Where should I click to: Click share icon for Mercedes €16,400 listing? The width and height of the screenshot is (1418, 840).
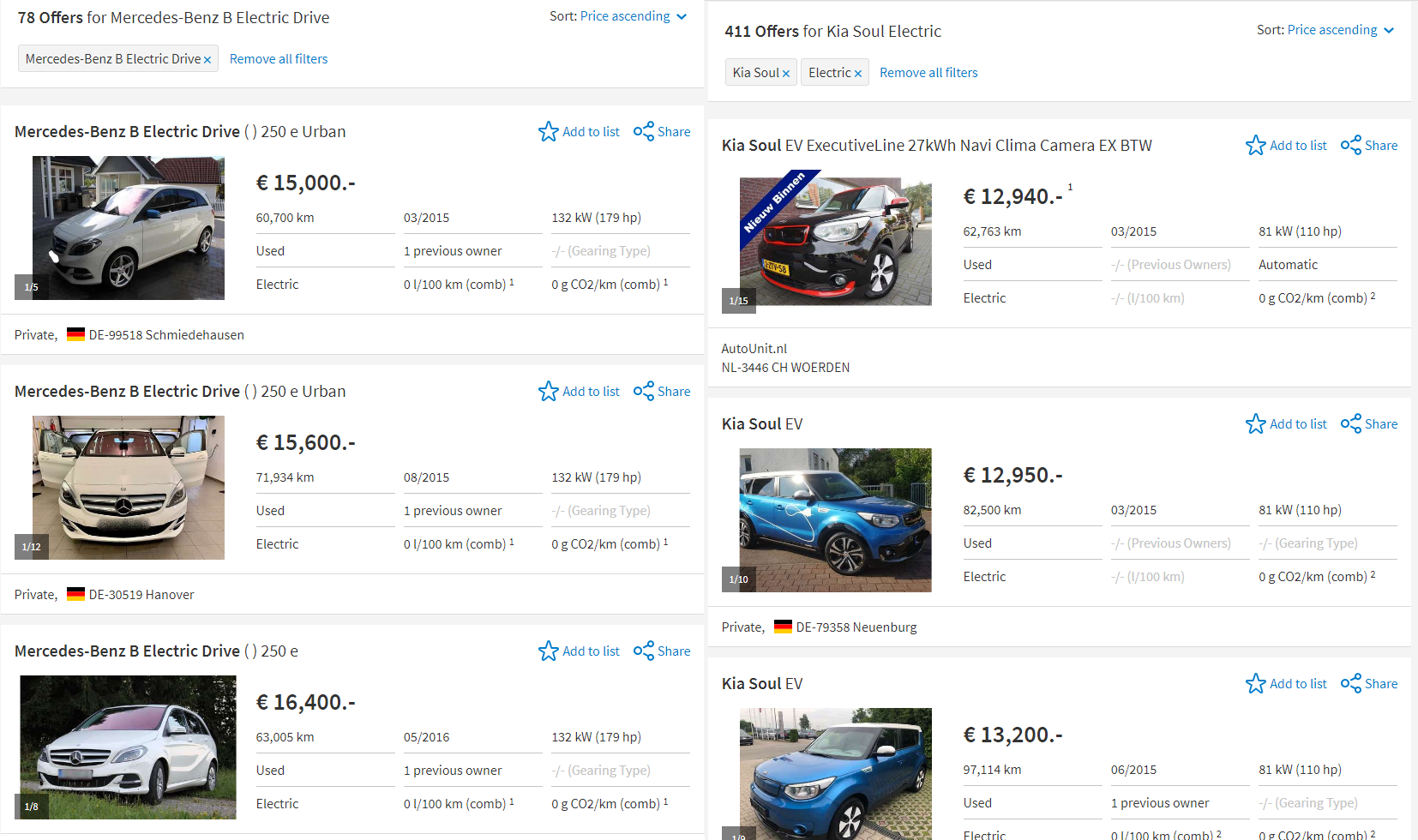point(644,651)
